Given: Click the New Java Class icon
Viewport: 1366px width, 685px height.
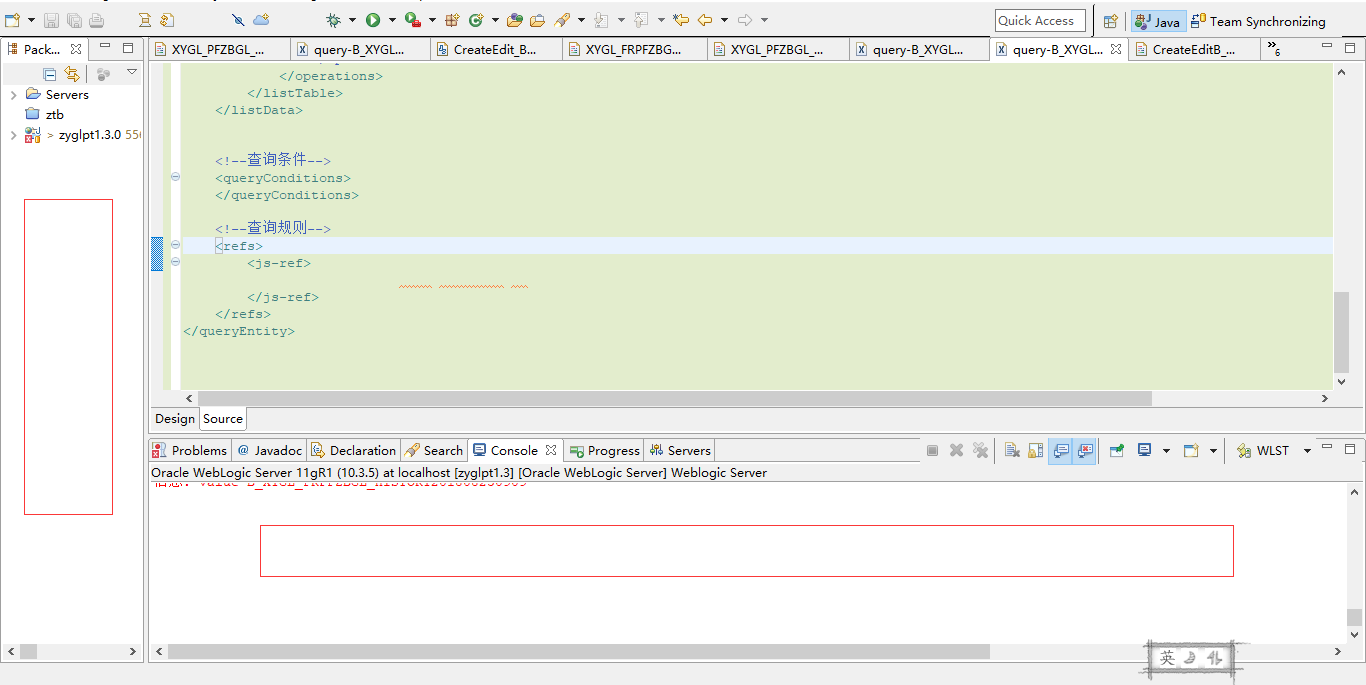Looking at the screenshot, I should click(x=476, y=20).
